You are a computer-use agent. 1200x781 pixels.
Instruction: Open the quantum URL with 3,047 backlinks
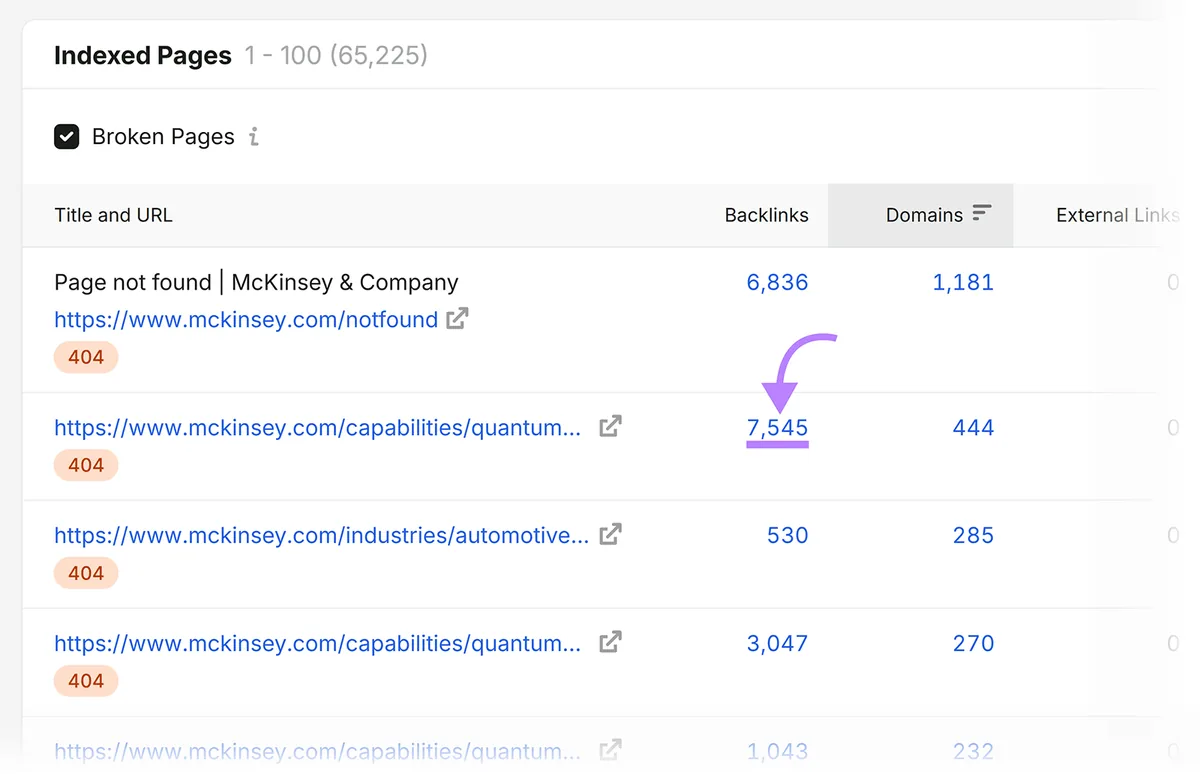[317, 644]
